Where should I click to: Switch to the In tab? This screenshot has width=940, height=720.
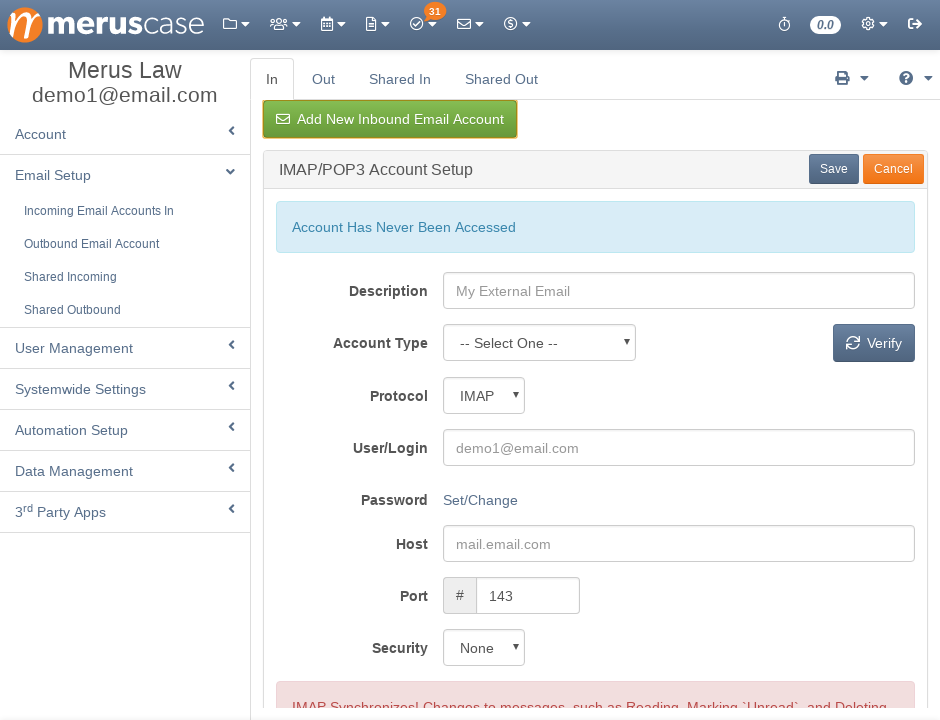coord(272,79)
